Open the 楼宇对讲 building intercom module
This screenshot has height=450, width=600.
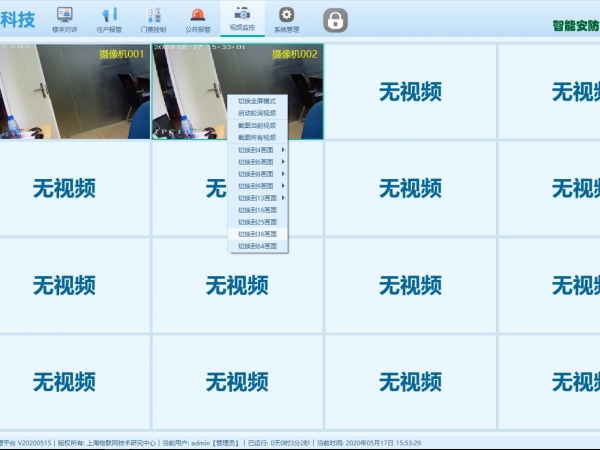point(64,19)
